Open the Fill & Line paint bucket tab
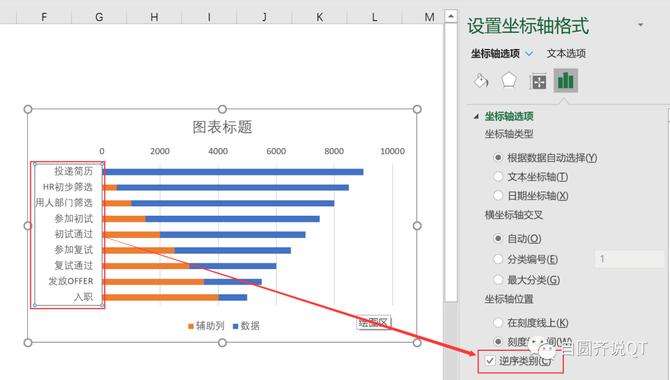 tap(481, 80)
